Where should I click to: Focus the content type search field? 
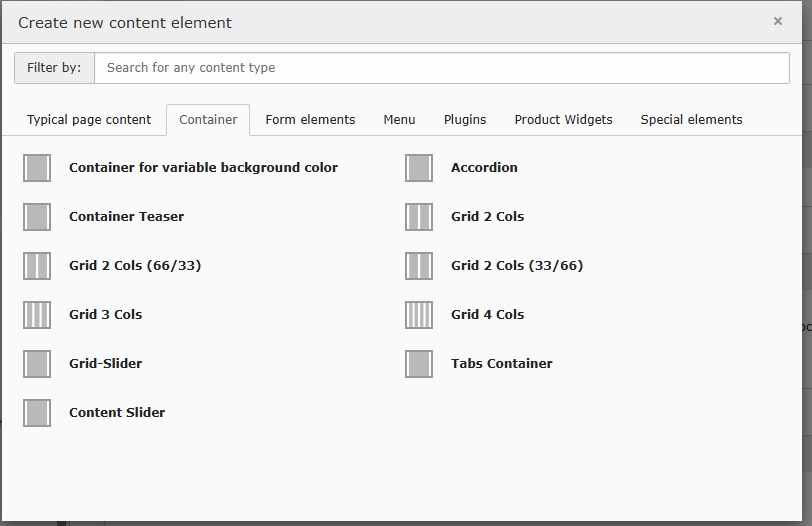click(441, 68)
